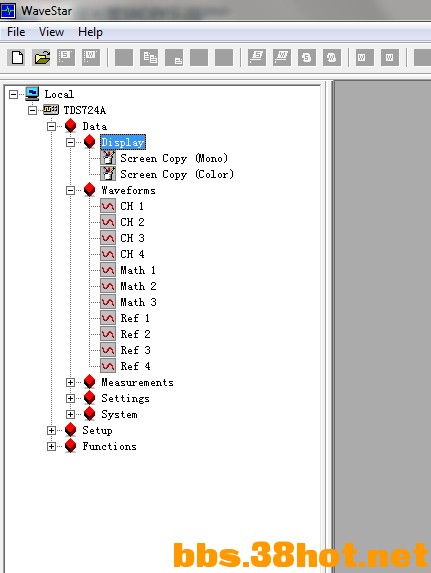Image resolution: width=431 pixels, height=573 pixels.
Task: Click the dotted-sheet S toolbar icon
Action: coord(66,58)
